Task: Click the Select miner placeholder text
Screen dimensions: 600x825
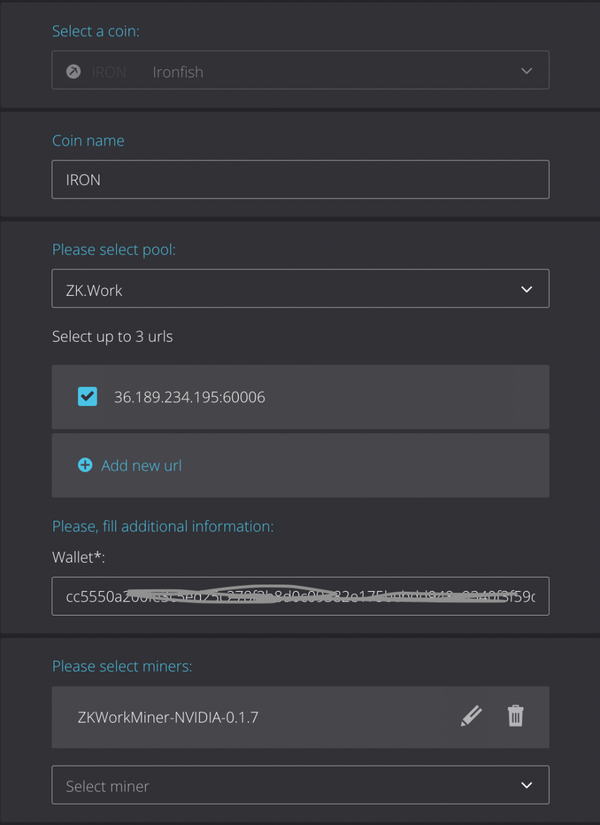Action: [108, 786]
